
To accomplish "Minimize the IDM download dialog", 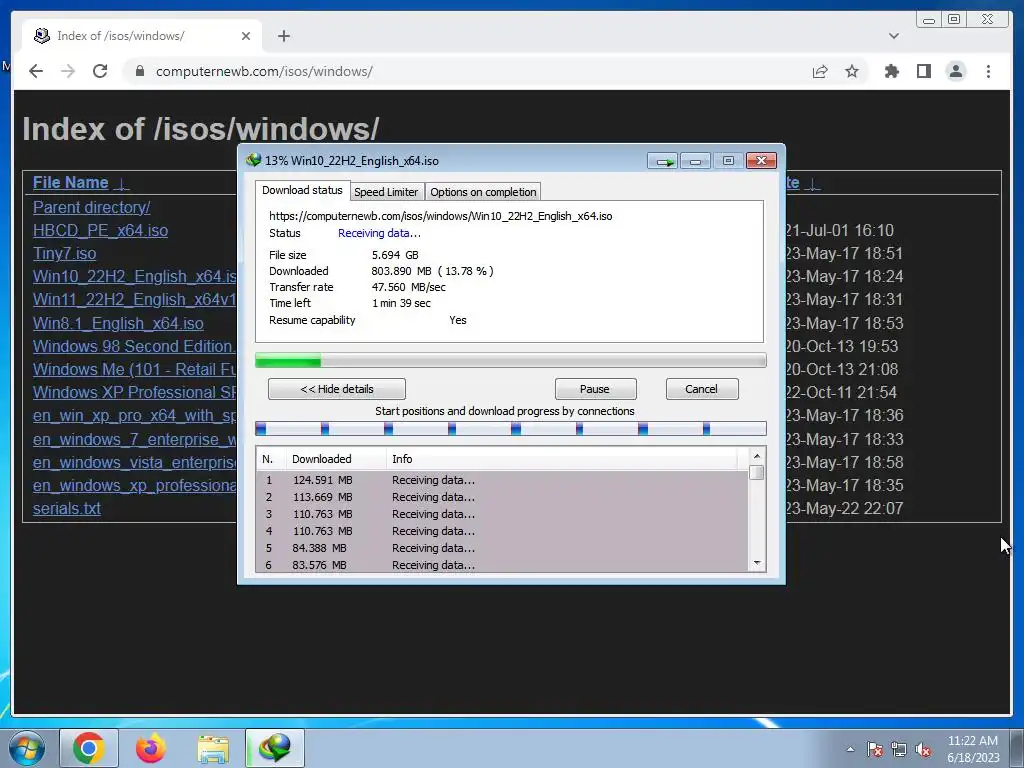I will click(x=696, y=161).
